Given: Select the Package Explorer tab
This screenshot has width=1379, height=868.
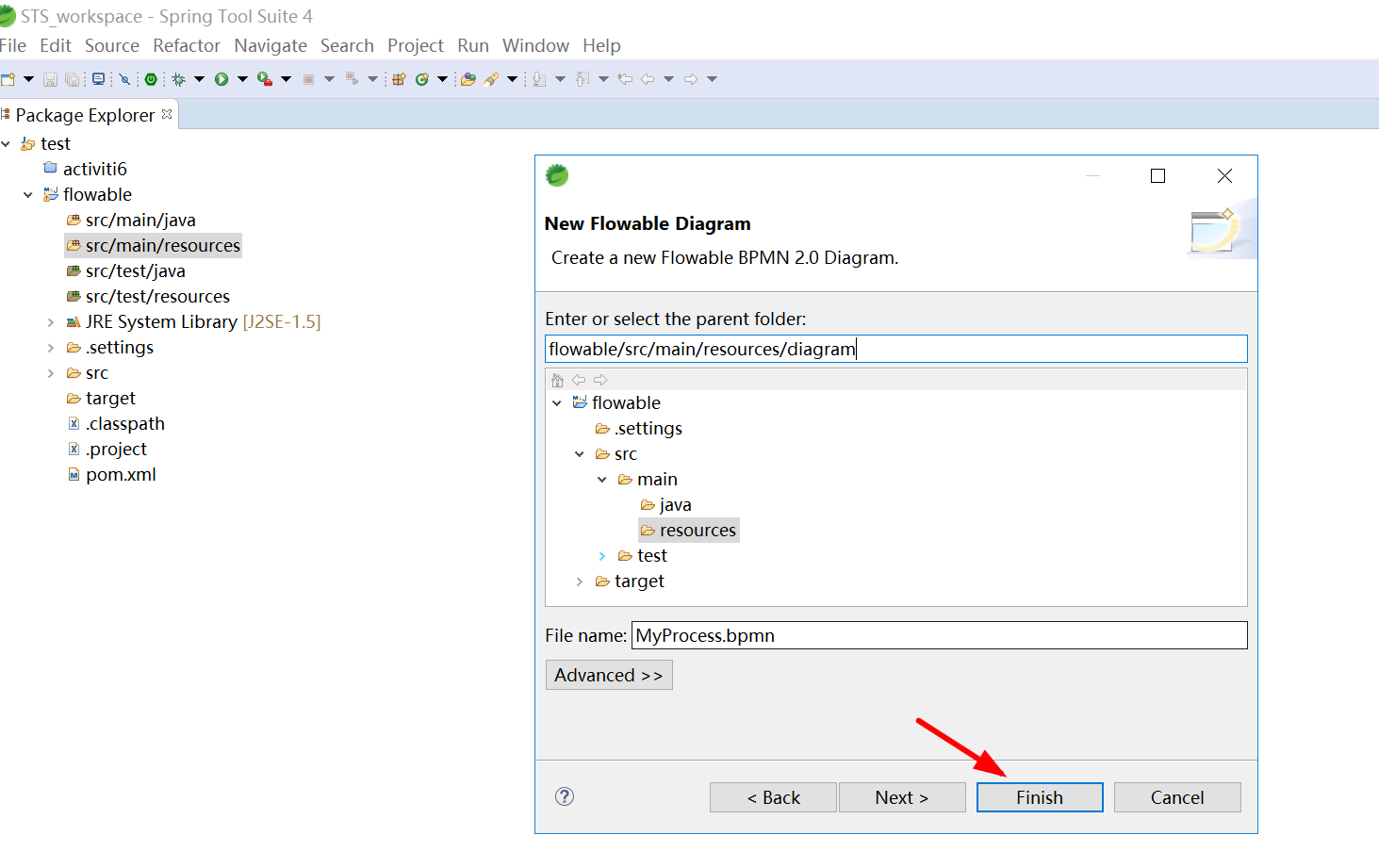Looking at the screenshot, I should coord(85,115).
